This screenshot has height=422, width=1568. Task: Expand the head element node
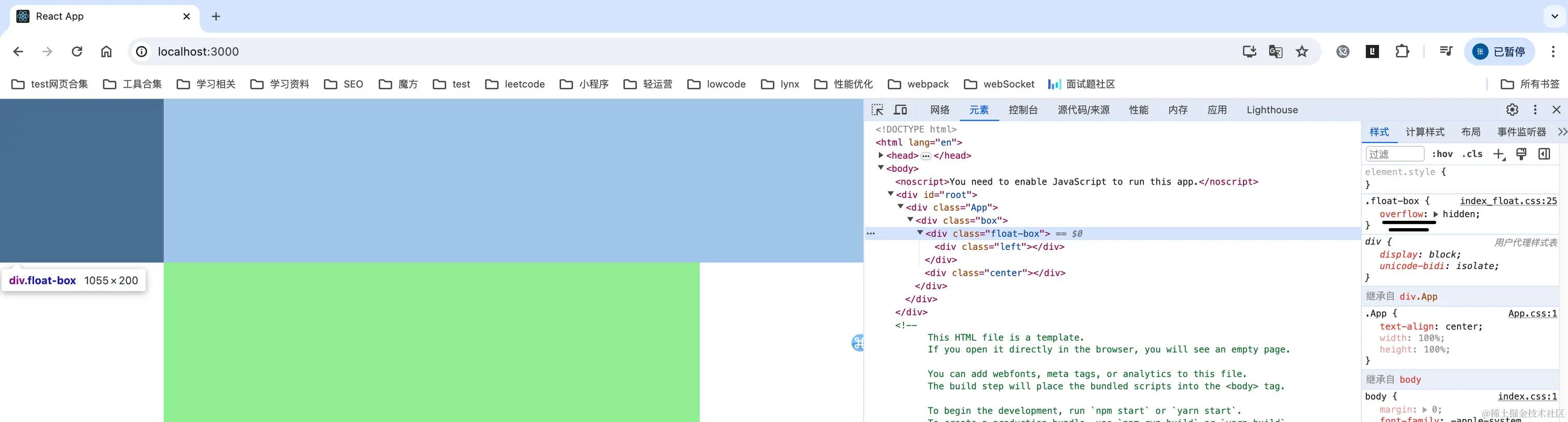coord(881,156)
